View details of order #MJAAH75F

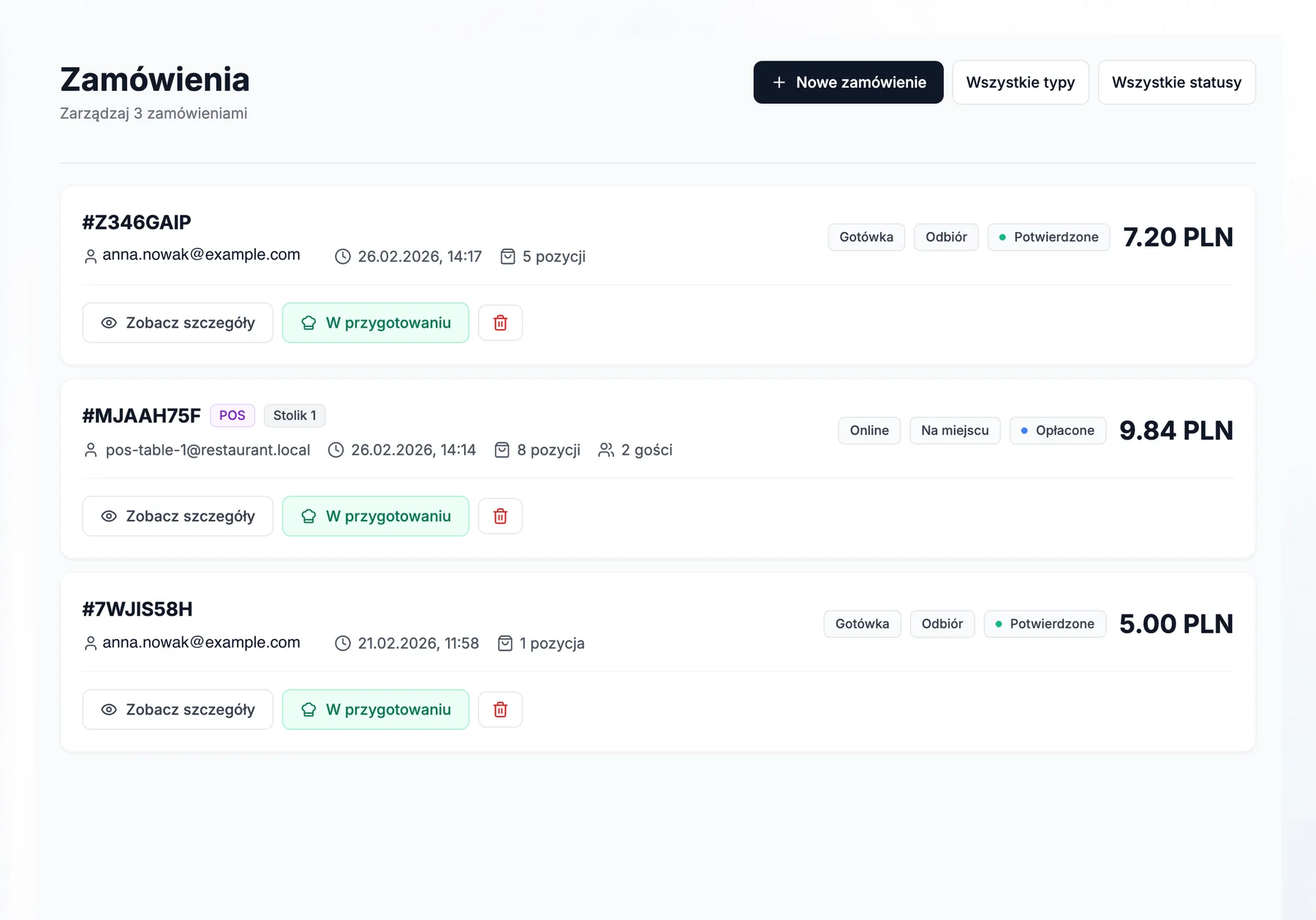(x=178, y=516)
